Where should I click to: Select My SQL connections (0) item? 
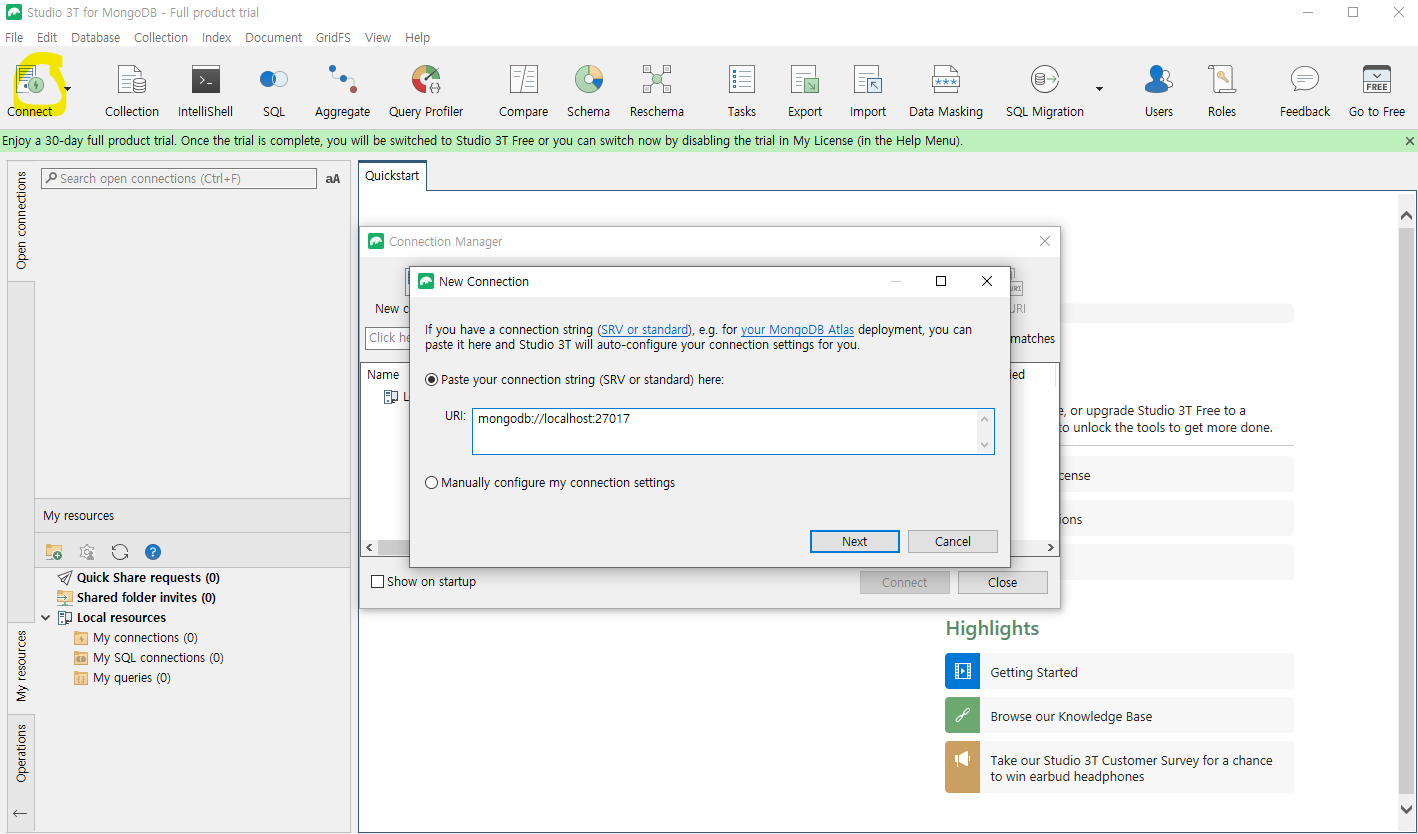coord(158,658)
